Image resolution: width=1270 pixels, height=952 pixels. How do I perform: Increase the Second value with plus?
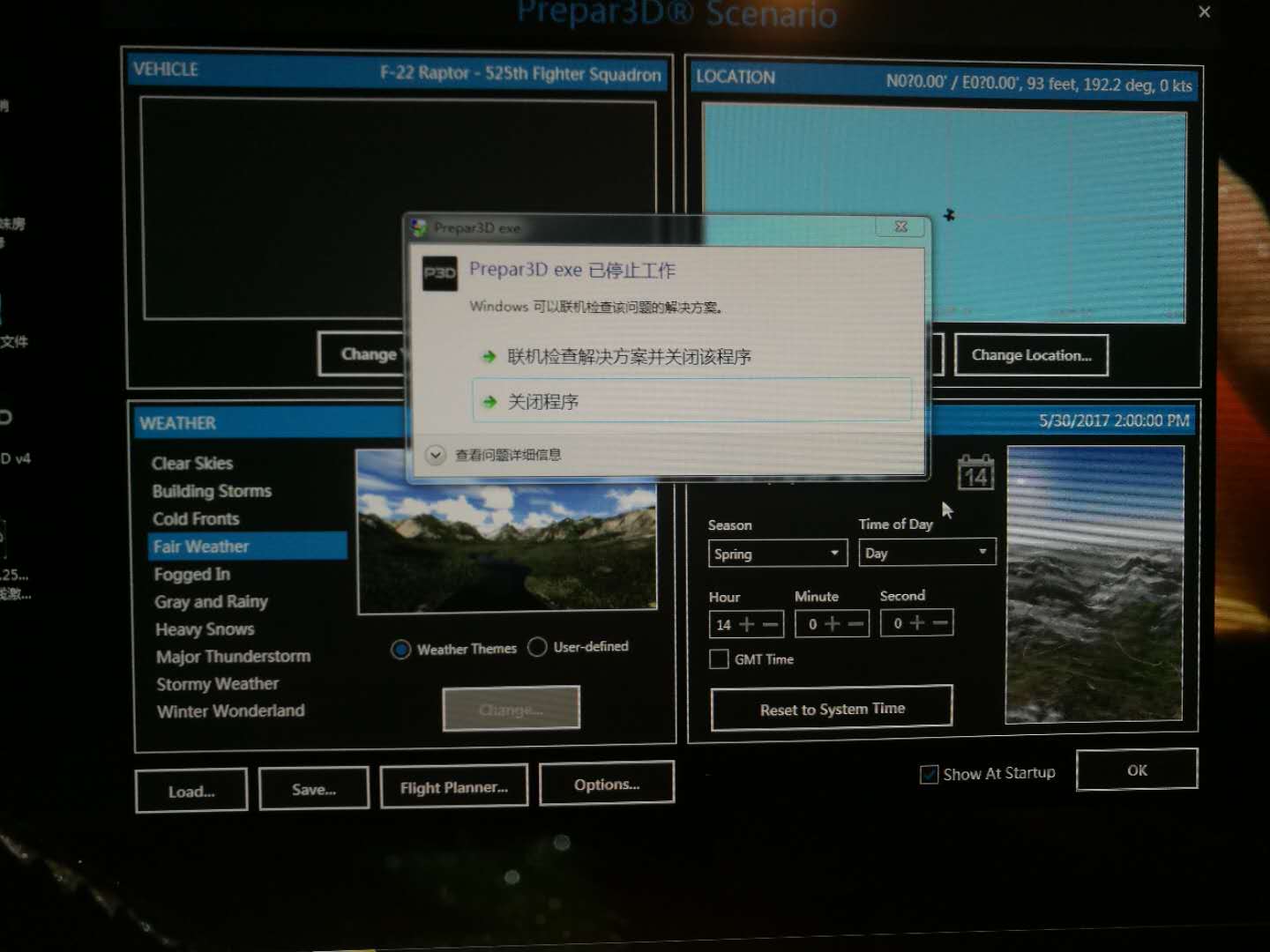(917, 622)
